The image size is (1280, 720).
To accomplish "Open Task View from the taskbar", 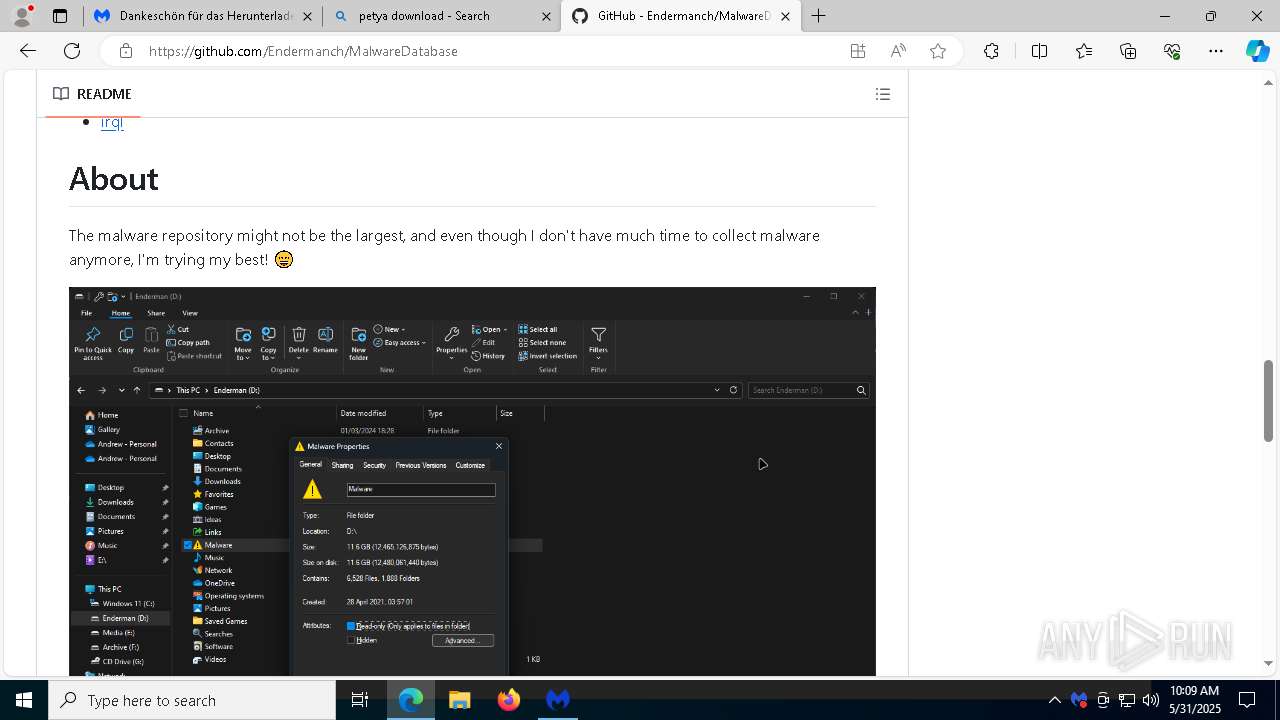I will pos(361,700).
